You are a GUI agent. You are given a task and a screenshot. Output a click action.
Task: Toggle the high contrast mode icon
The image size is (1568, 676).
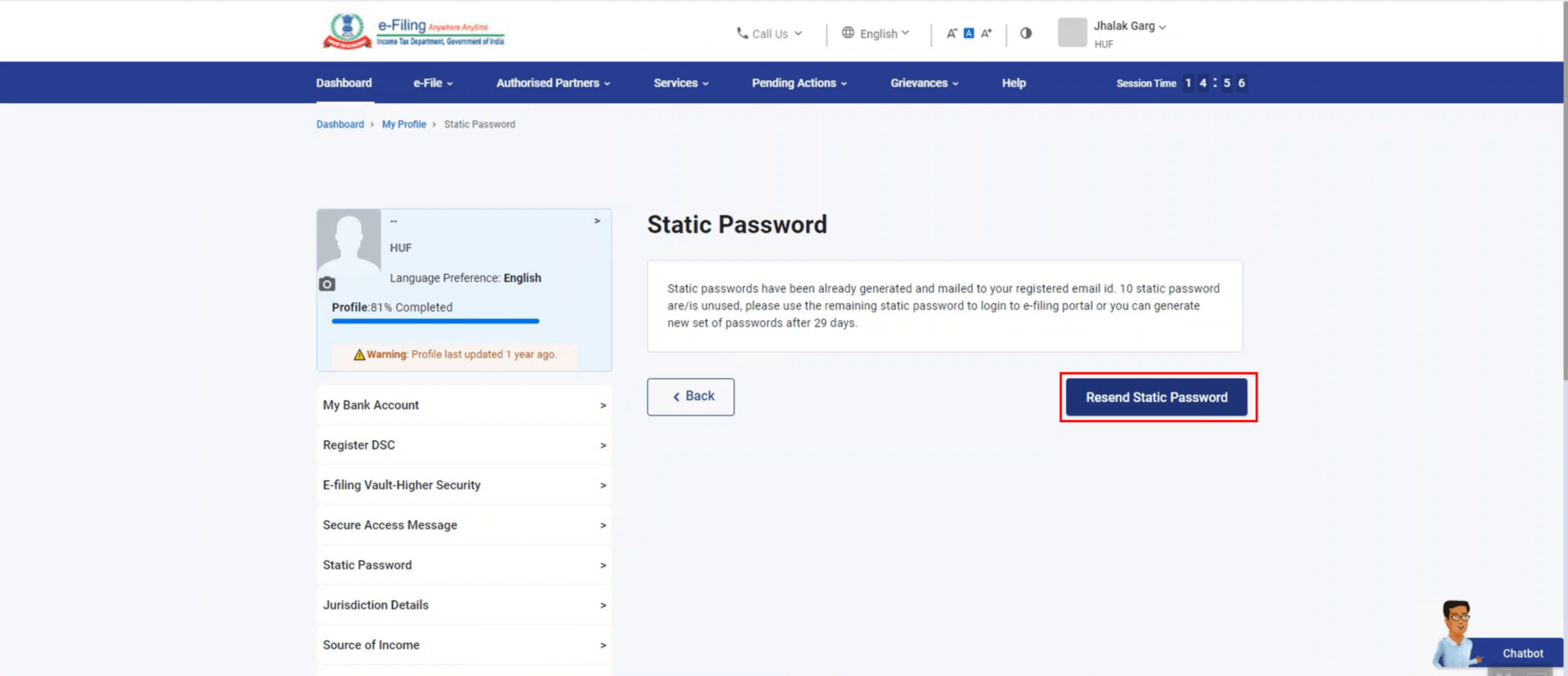(x=1026, y=33)
